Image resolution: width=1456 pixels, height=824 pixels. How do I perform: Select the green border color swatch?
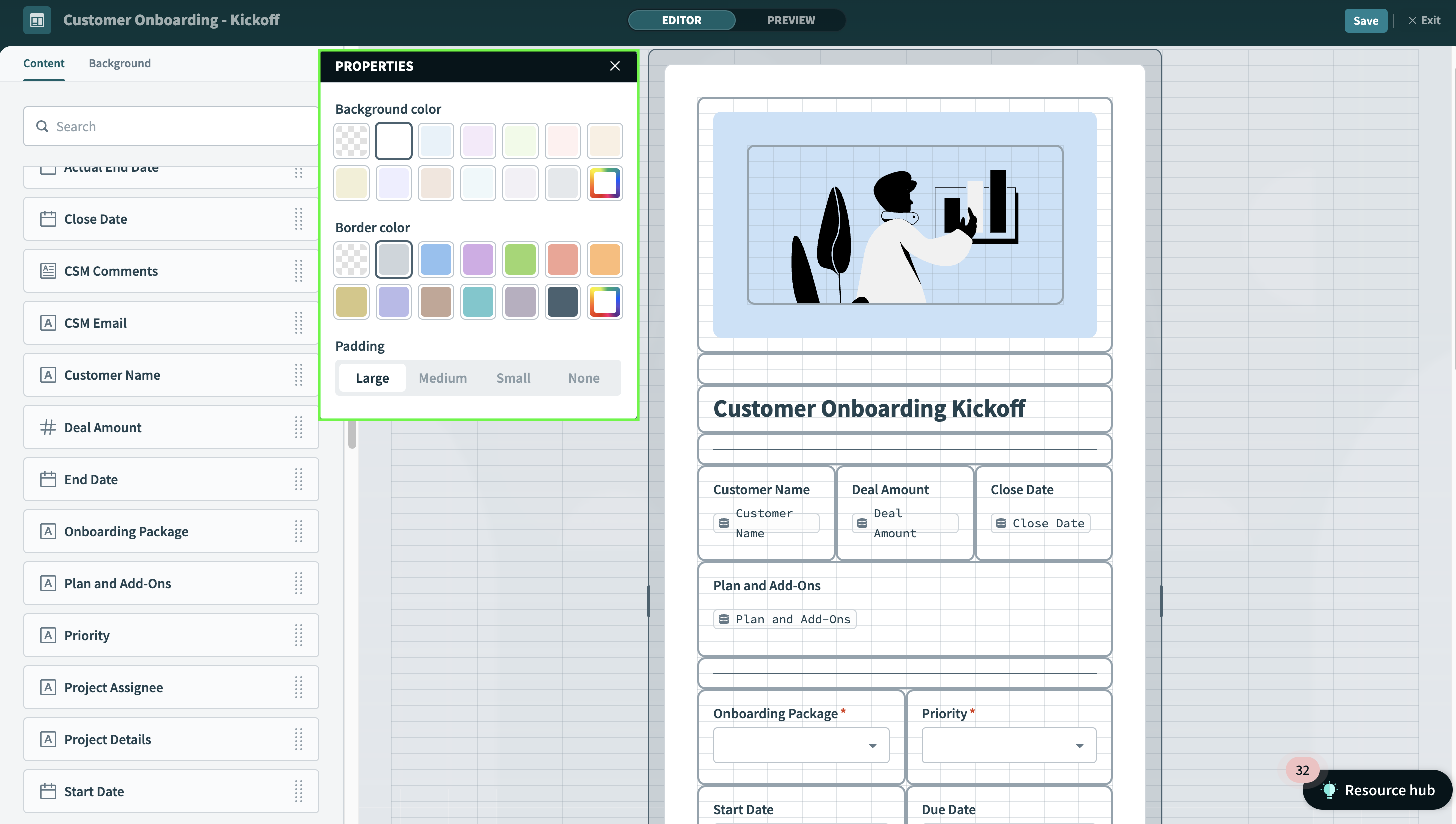(x=520, y=259)
